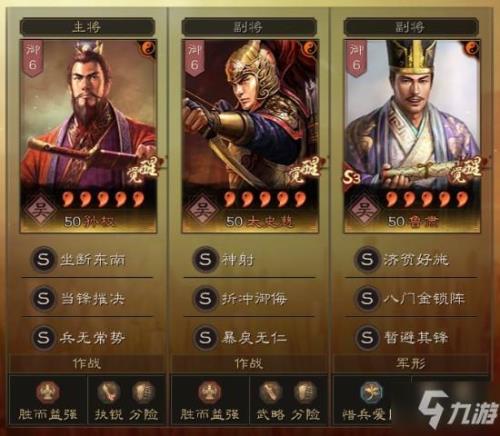Click the 武略 book icon
The height and width of the screenshot is (436, 500).
(271, 392)
